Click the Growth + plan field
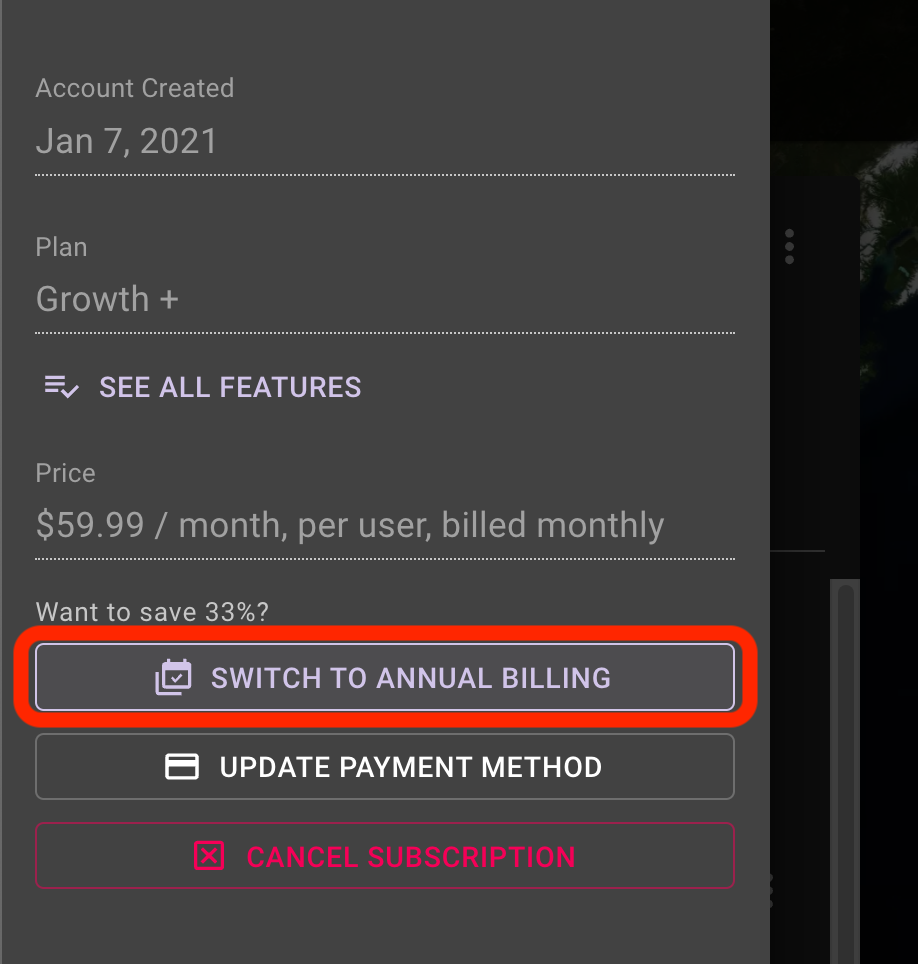Viewport: 918px width, 964px height. pyautogui.click(x=385, y=299)
